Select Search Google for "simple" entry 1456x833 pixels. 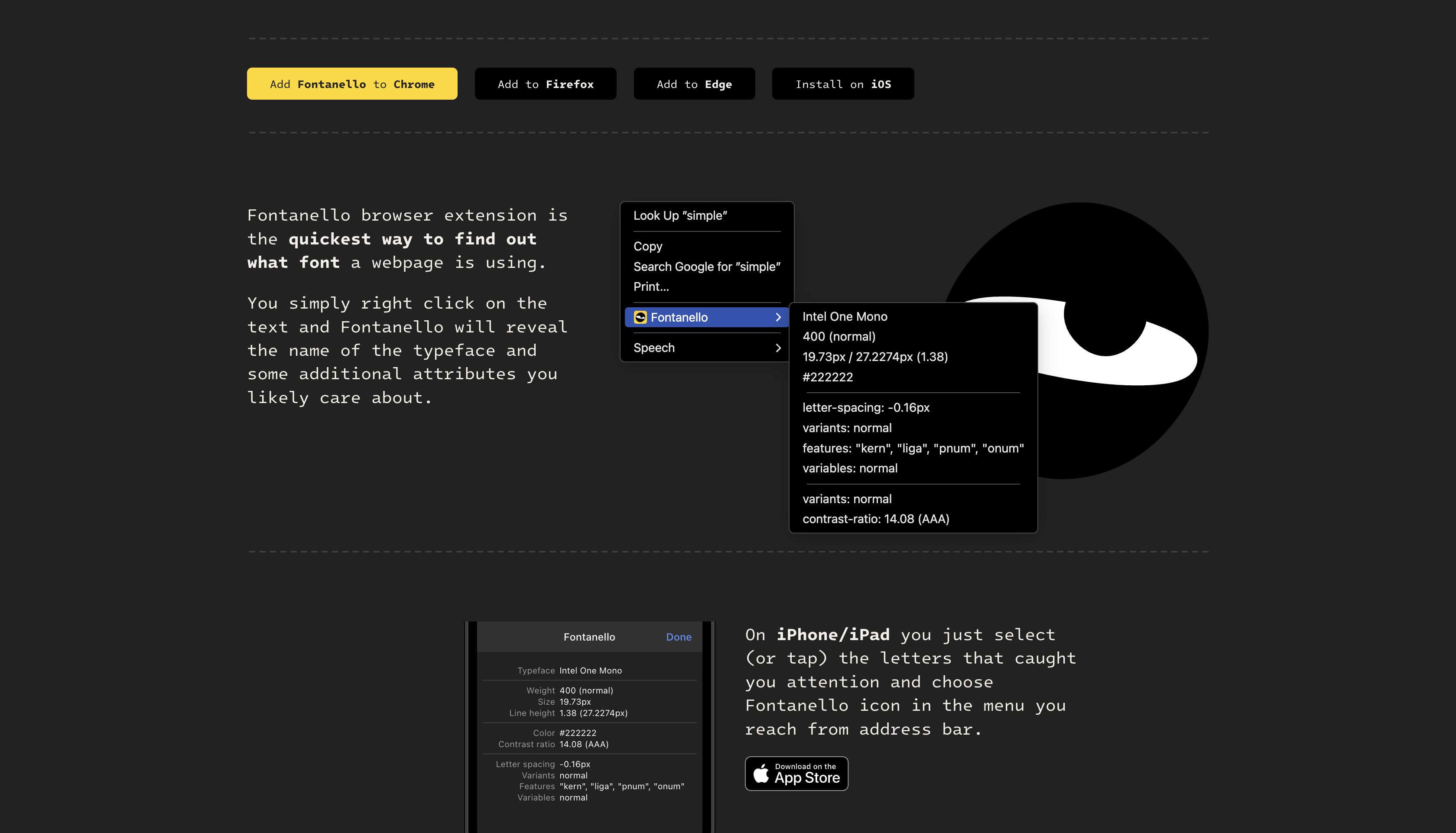tap(706, 267)
